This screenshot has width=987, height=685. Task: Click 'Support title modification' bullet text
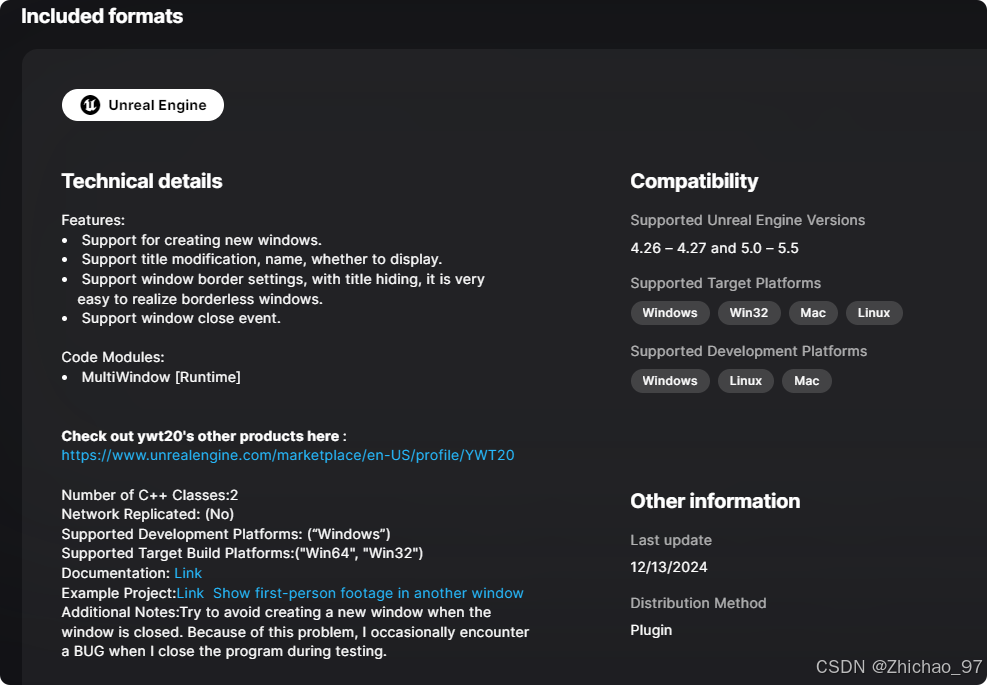(262, 259)
